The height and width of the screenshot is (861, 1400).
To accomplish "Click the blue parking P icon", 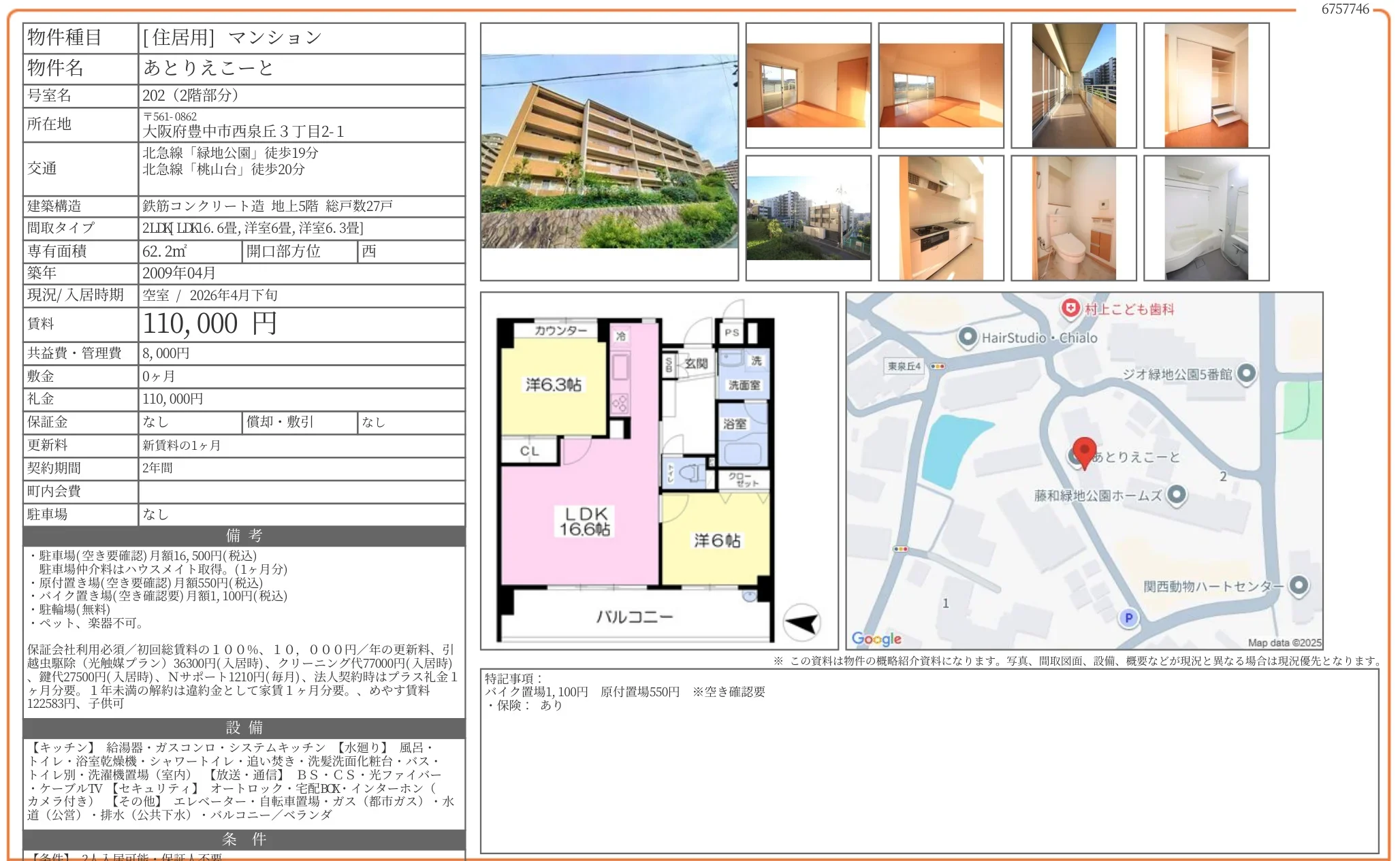I will (1128, 618).
